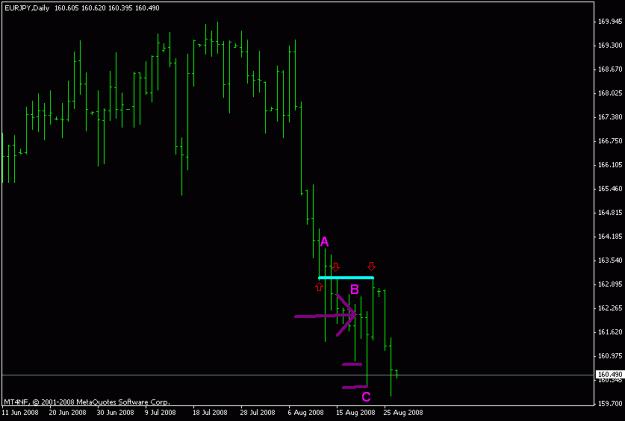Select the 161.620 price axis label
625x421 pixels.
coord(610,332)
